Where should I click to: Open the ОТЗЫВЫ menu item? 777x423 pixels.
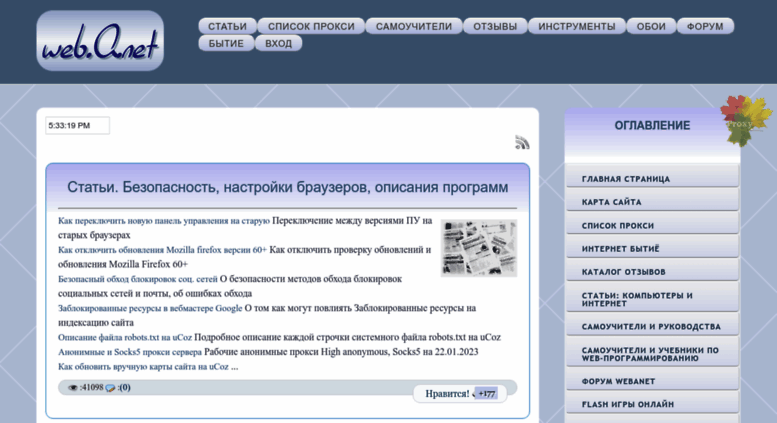(495, 26)
